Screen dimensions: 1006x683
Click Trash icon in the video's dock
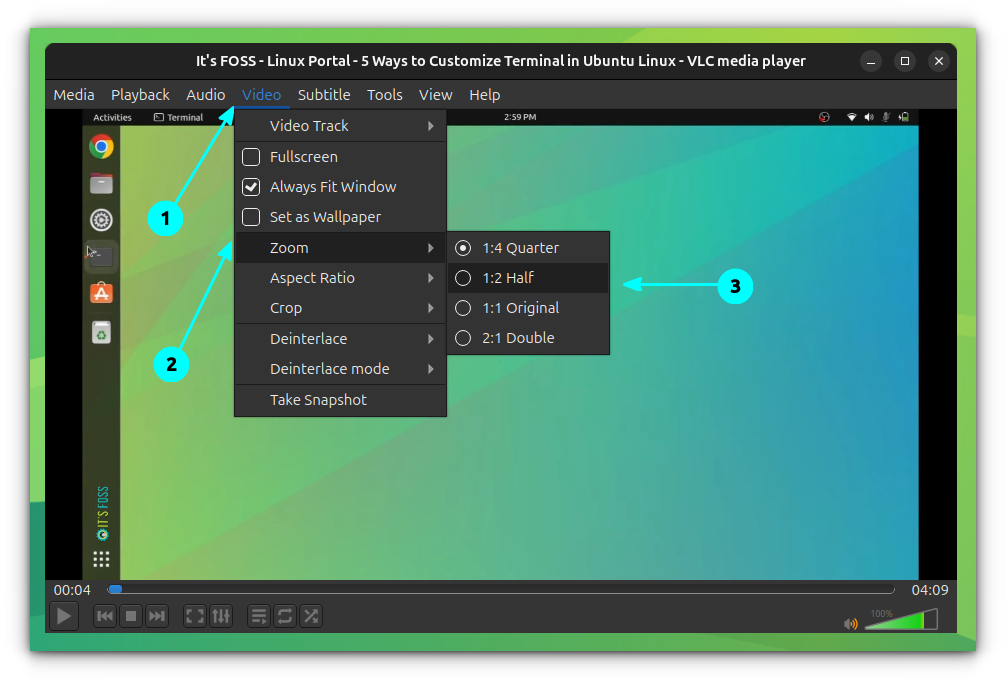pos(101,332)
